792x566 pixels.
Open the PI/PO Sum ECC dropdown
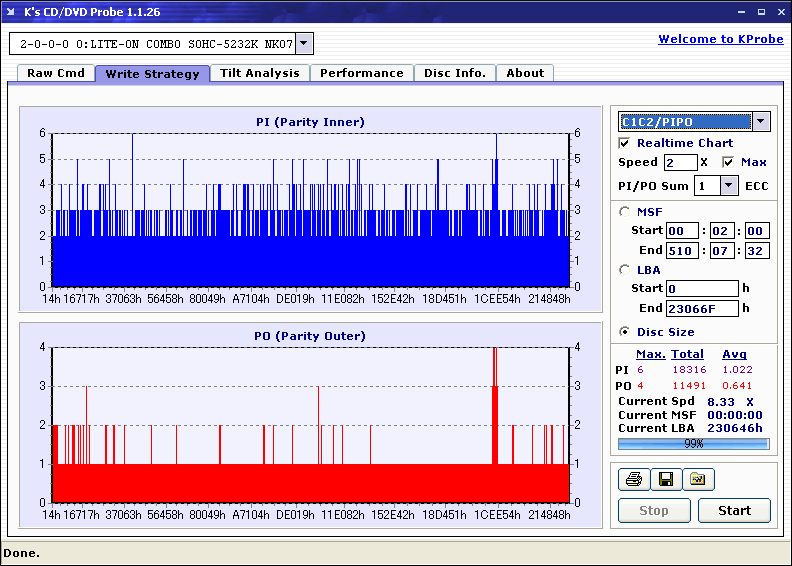(x=729, y=185)
